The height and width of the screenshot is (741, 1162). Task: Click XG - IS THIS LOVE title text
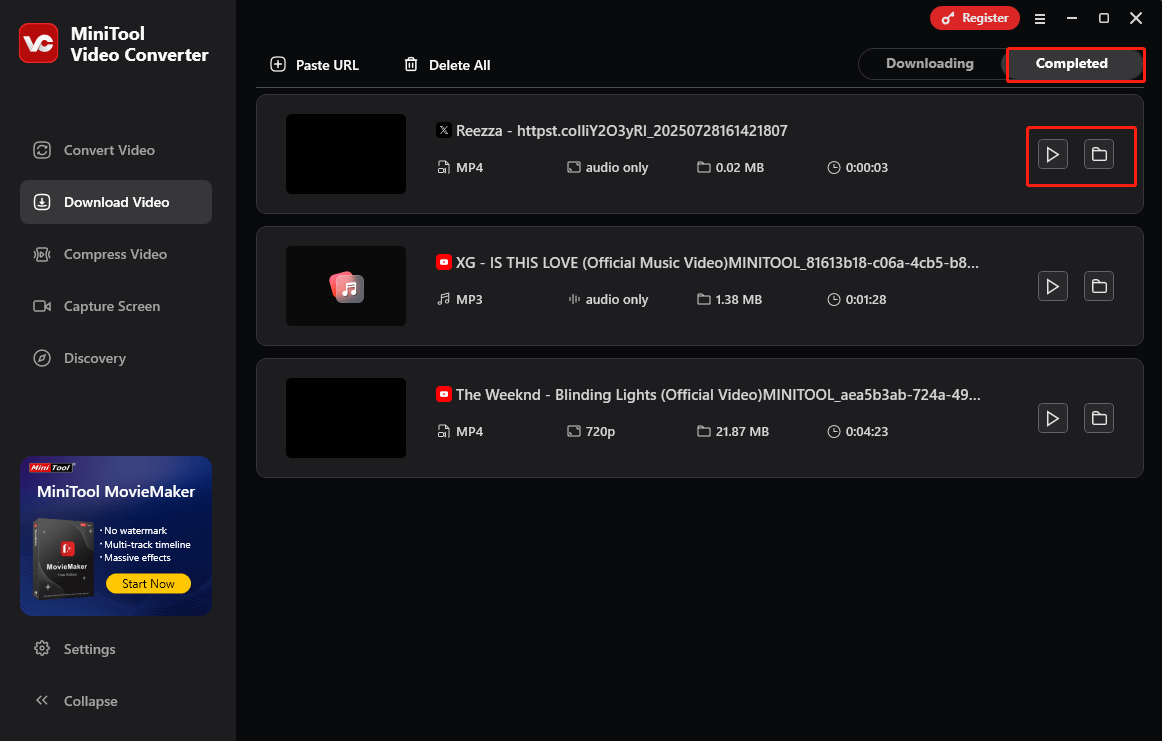tap(717, 263)
